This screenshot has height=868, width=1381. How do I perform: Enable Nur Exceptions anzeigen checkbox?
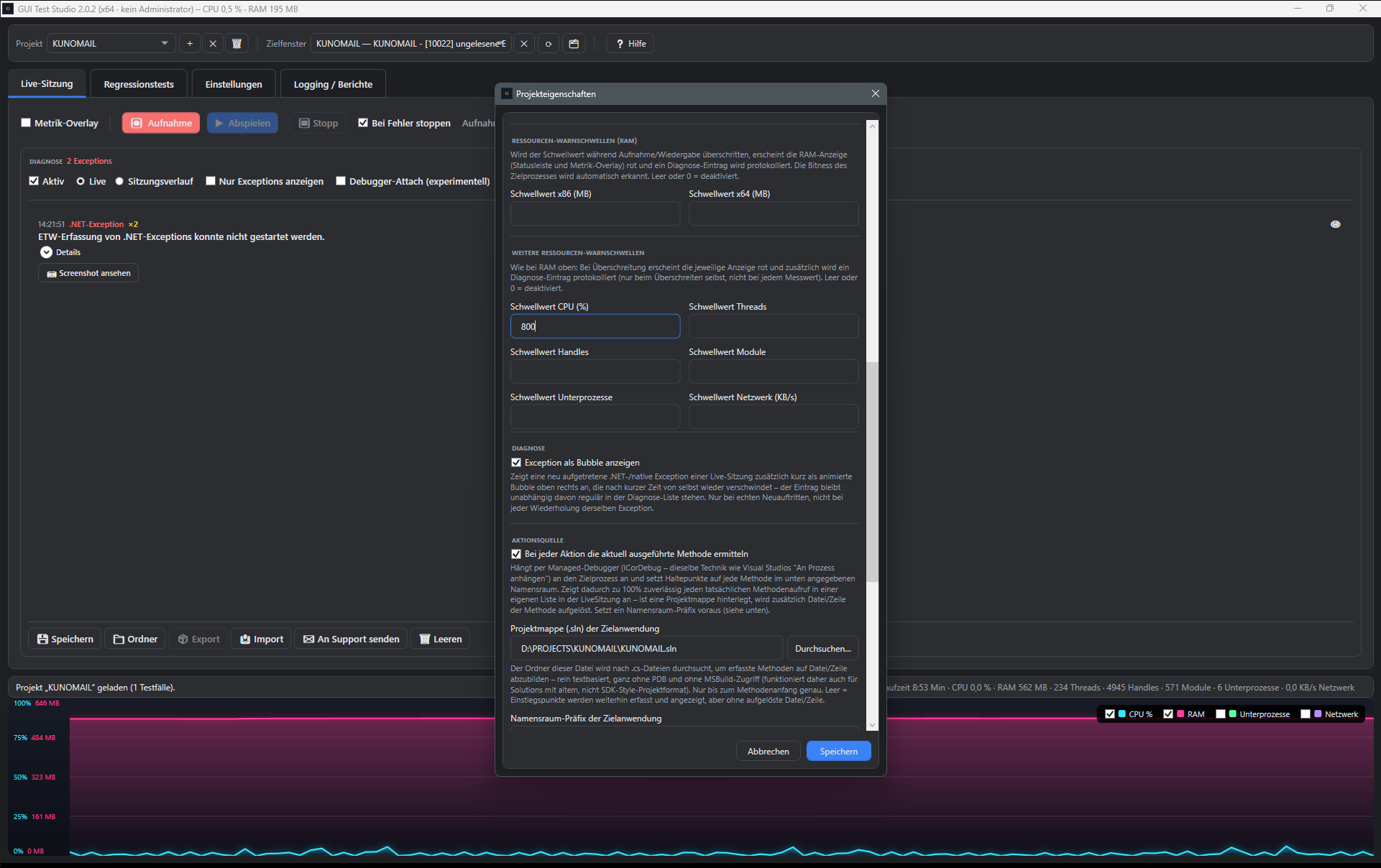[211, 181]
